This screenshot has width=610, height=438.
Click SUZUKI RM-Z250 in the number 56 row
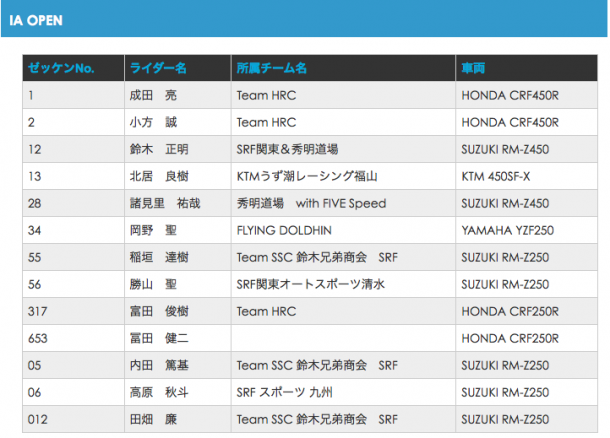coord(505,284)
